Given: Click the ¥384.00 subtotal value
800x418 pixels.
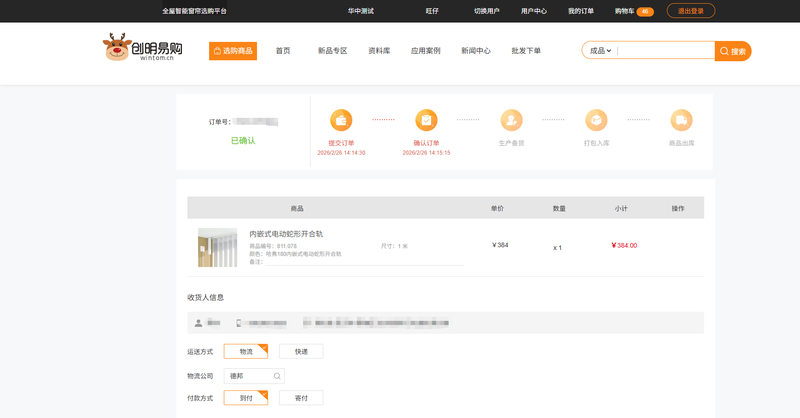Looking at the screenshot, I should (x=624, y=245).
